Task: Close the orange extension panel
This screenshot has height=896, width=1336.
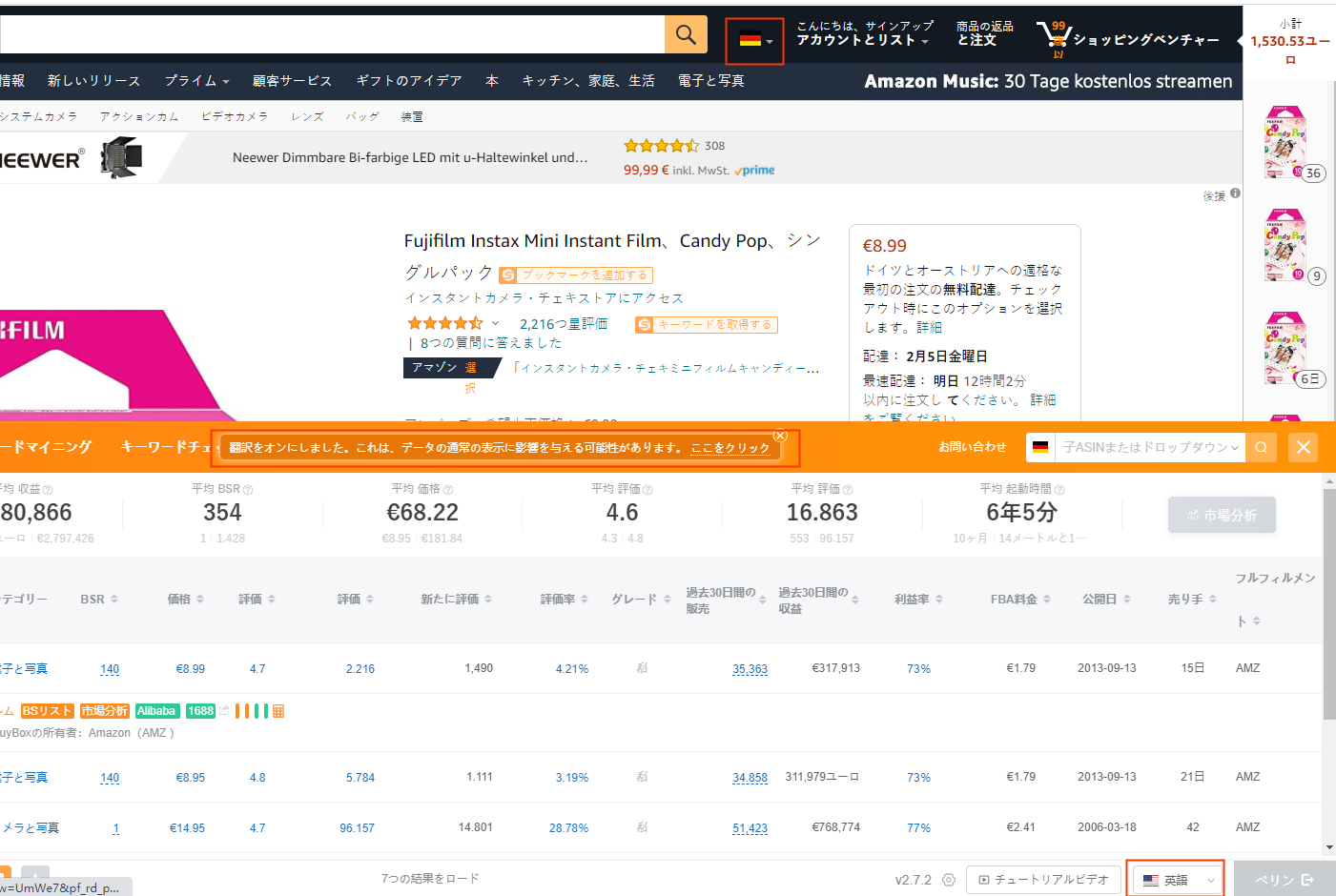Action: tap(1304, 447)
